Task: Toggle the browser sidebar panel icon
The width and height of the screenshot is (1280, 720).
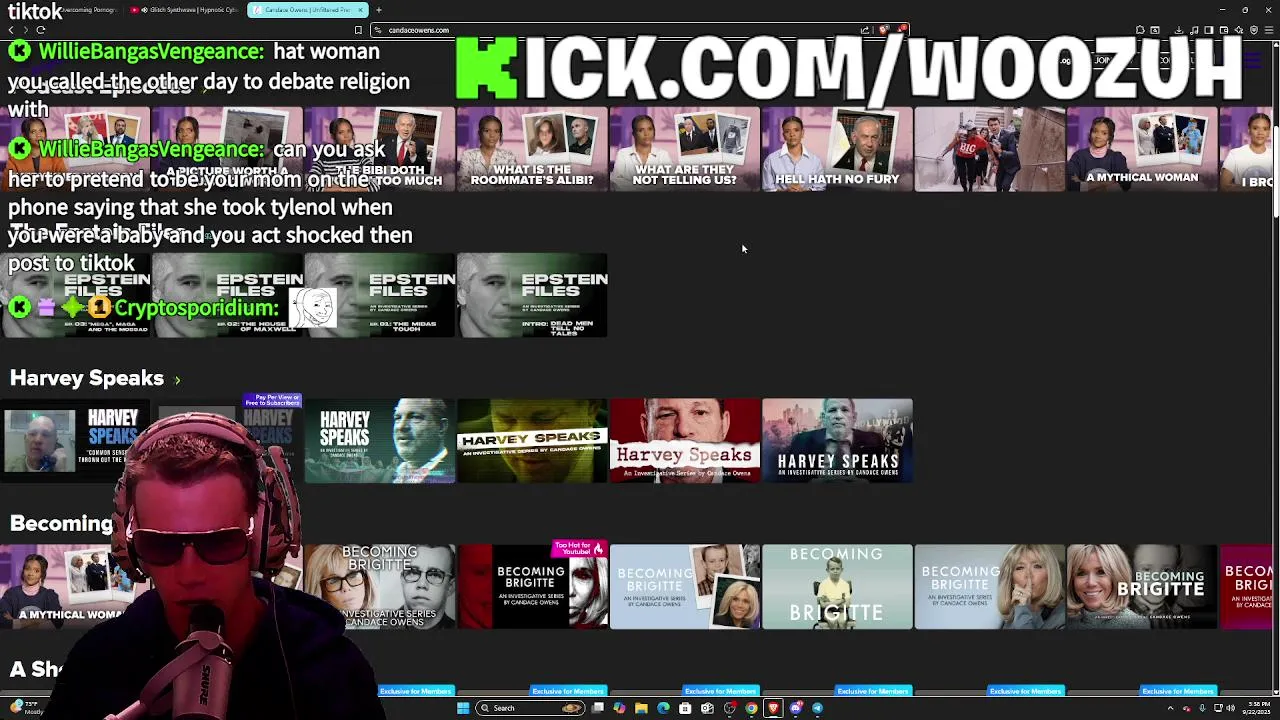Action: [x=1209, y=30]
